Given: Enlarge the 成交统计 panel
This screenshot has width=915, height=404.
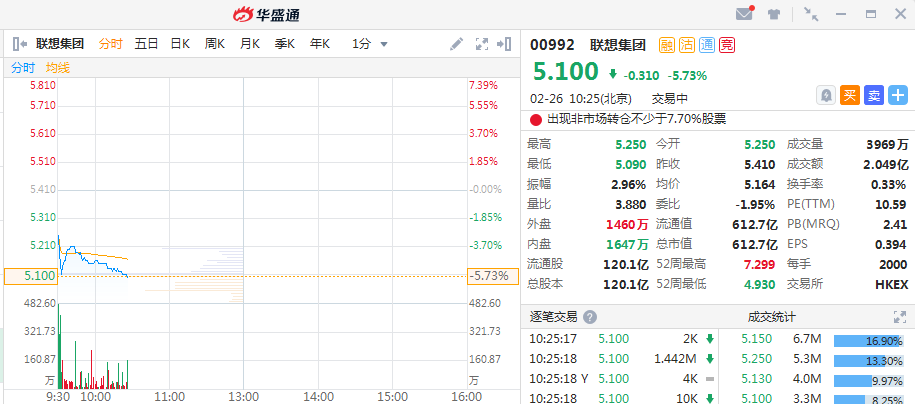Looking at the screenshot, I should [x=898, y=317].
